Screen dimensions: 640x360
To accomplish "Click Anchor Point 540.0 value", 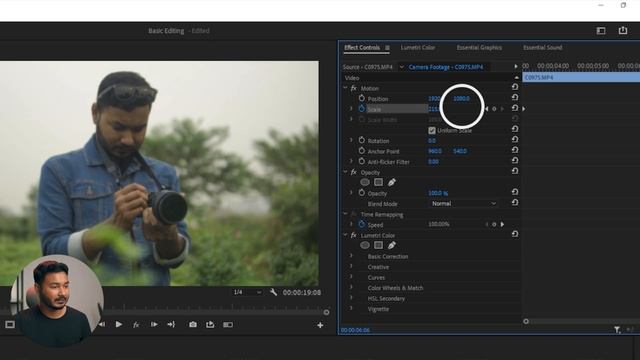I will coord(460,151).
